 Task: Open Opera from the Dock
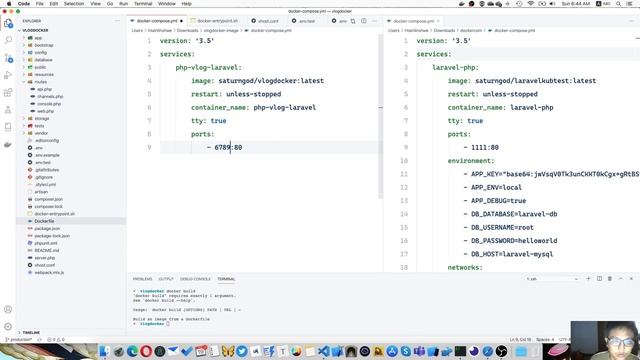(x=146, y=351)
